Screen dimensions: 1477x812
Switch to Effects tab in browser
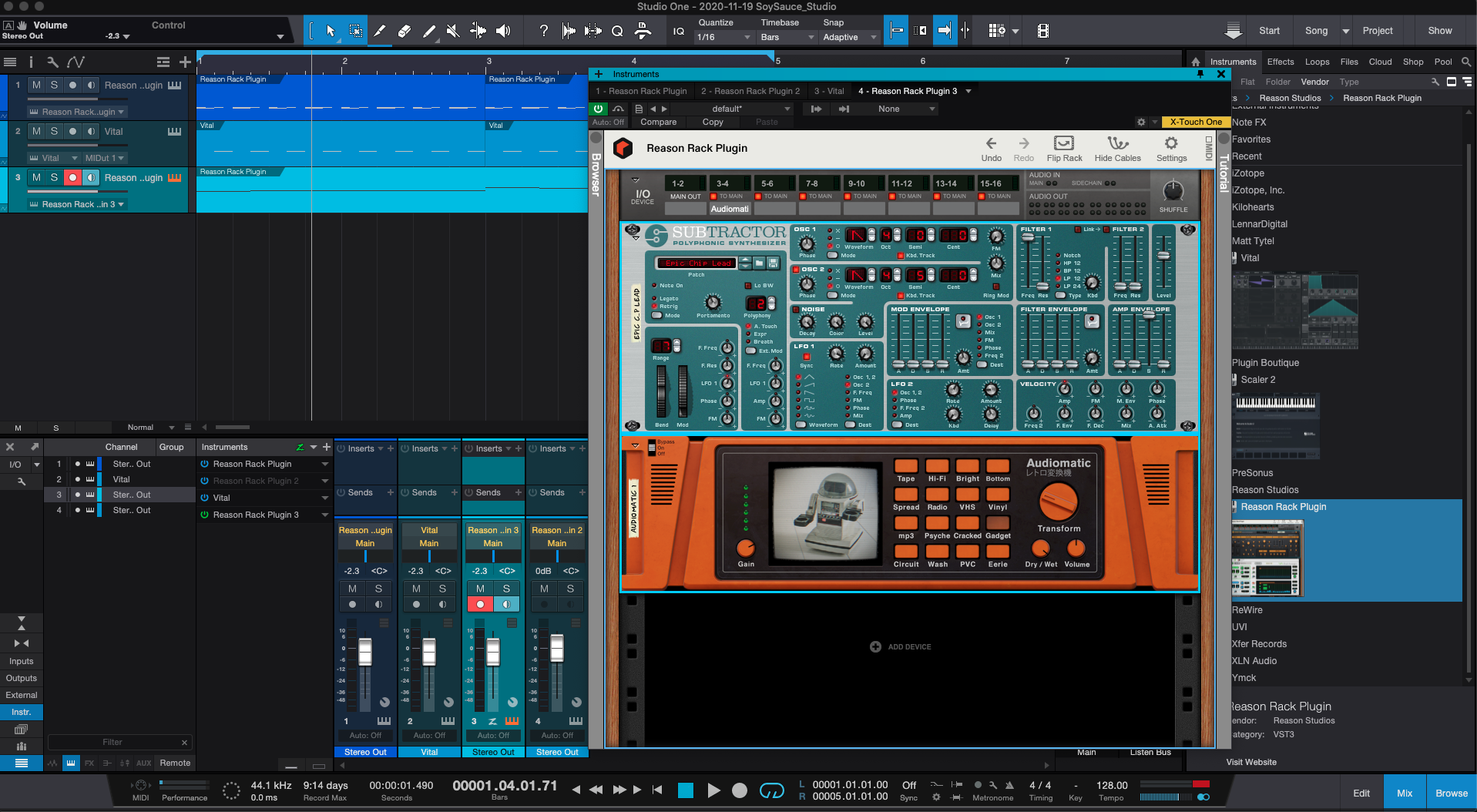(1280, 62)
